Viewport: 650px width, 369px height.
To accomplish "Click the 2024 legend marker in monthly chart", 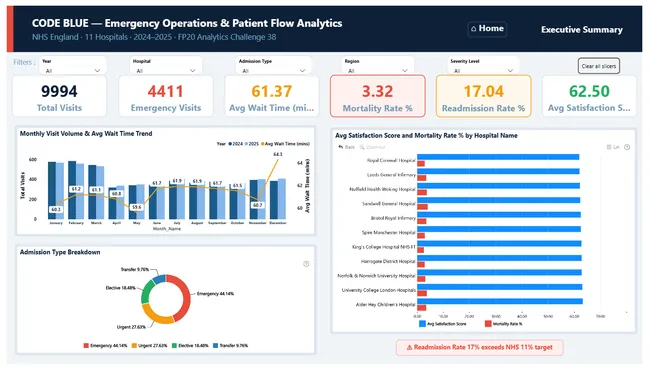I will click(x=230, y=144).
